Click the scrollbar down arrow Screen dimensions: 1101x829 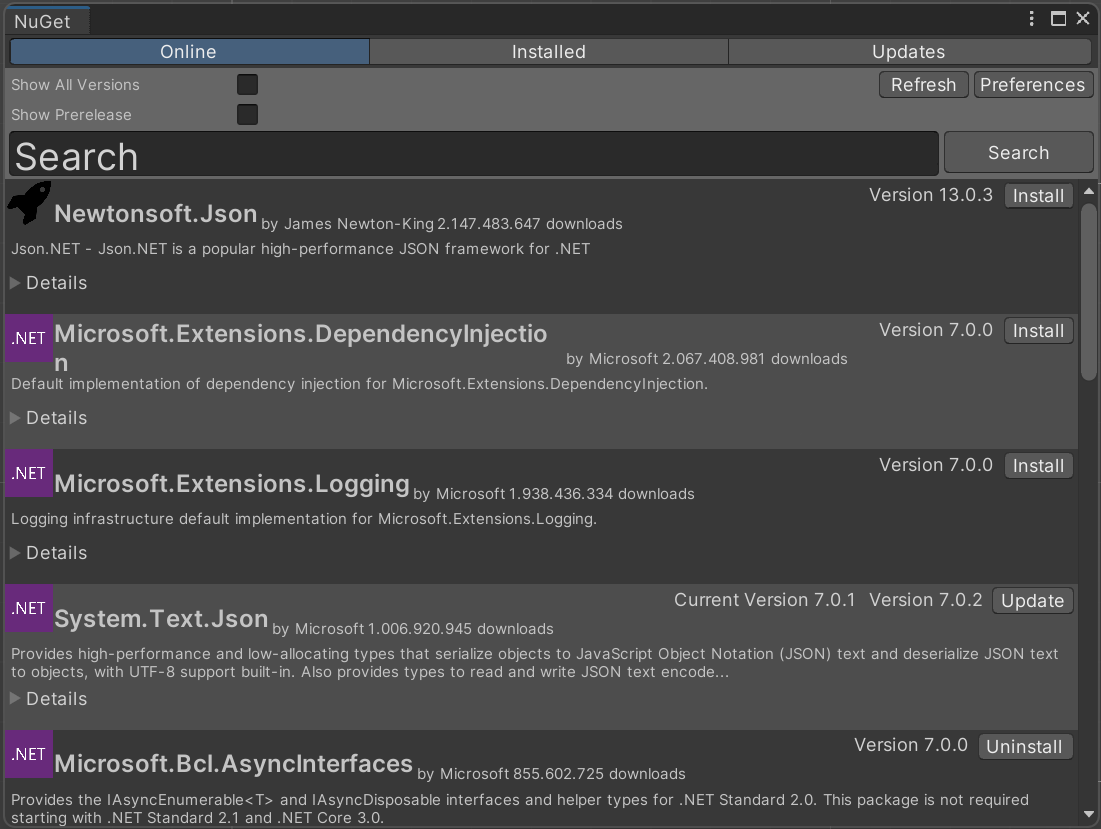(x=1088, y=814)
